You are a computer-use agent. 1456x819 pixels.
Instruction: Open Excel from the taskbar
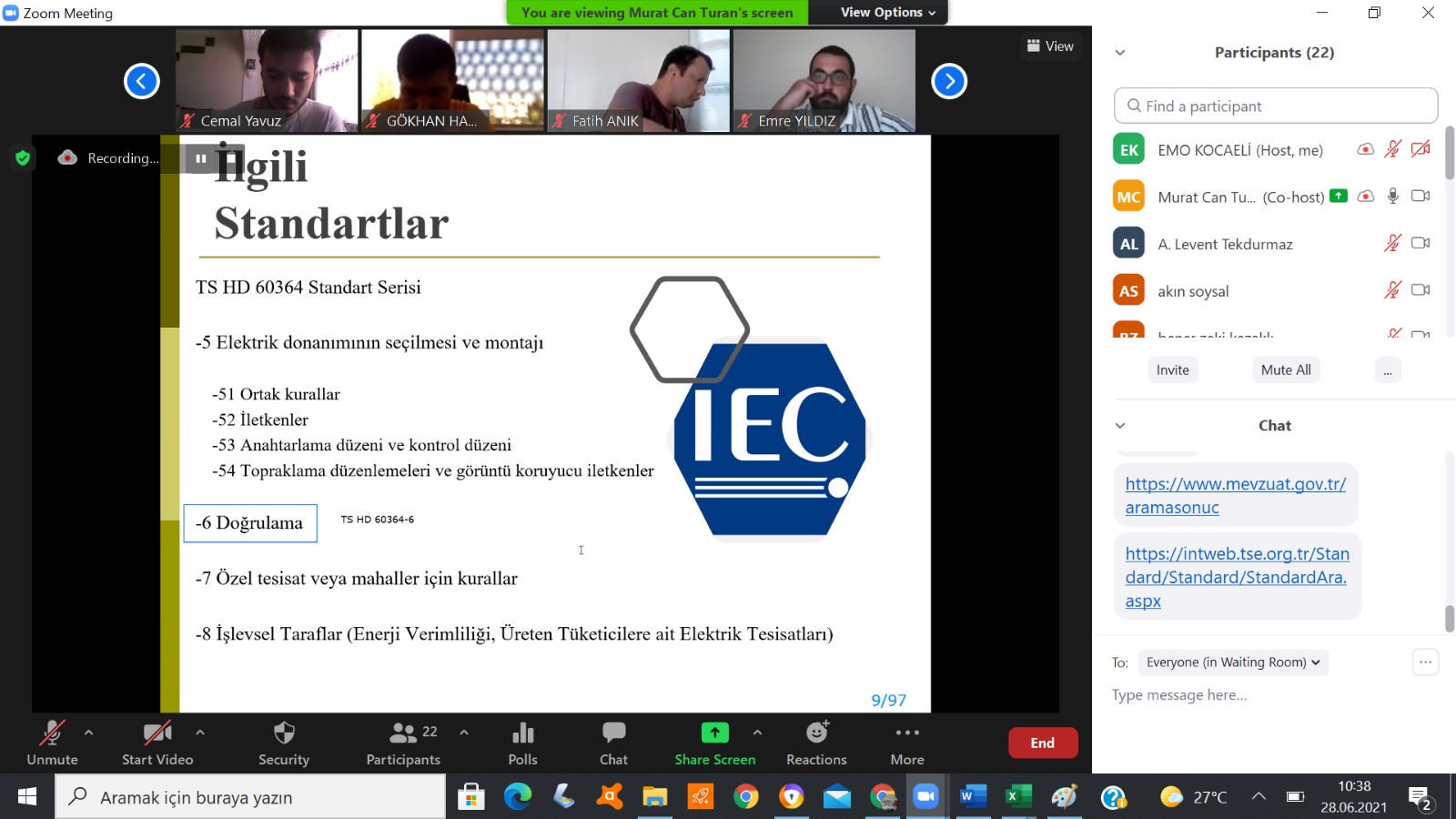[x=1017, y=797]
